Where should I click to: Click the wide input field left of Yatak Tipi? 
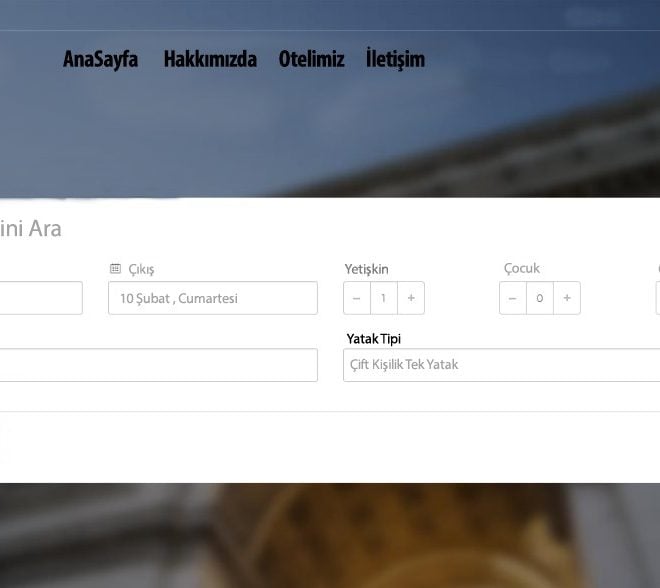(158, 365)
